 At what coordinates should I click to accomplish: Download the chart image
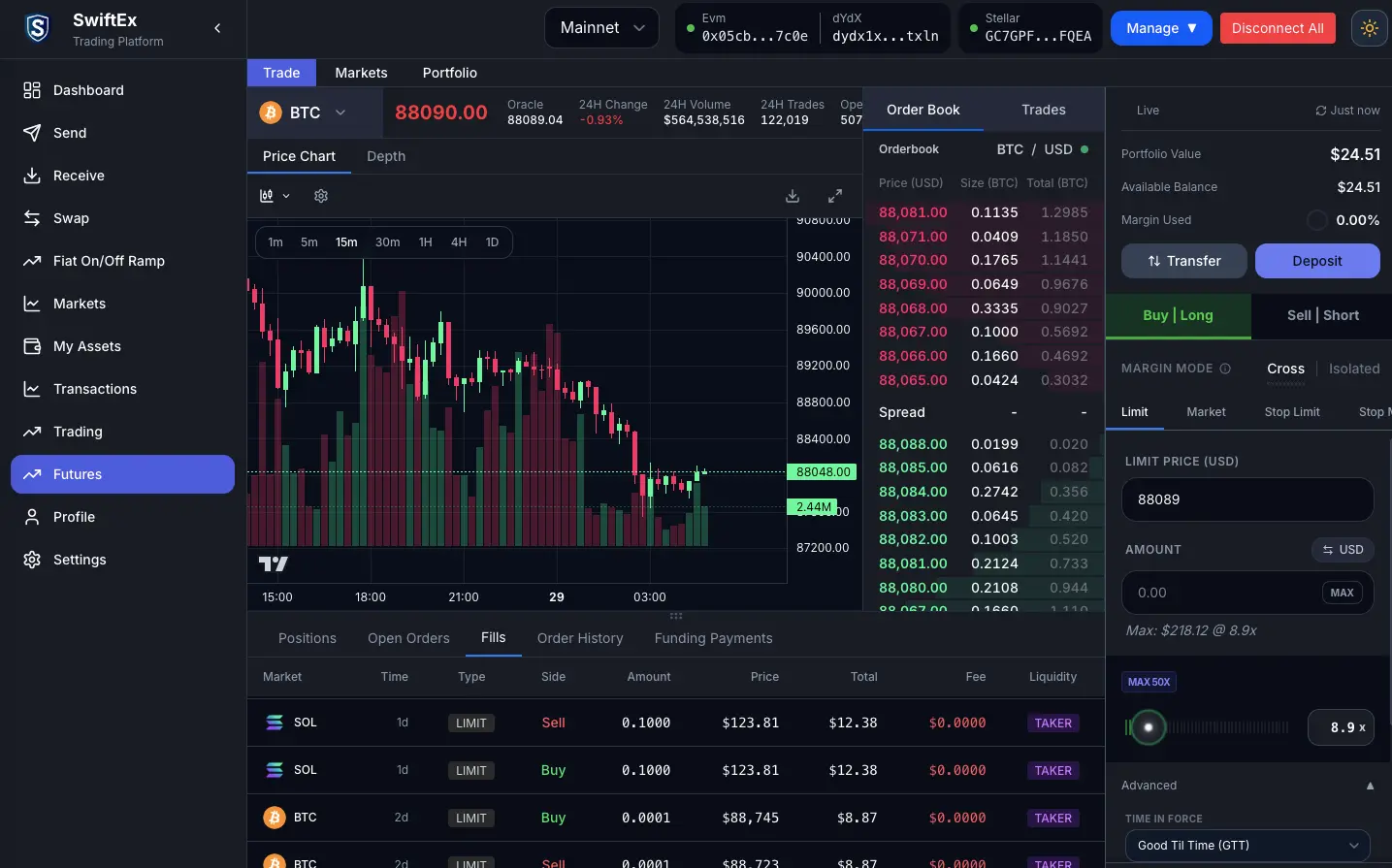[x=792, y=195]
